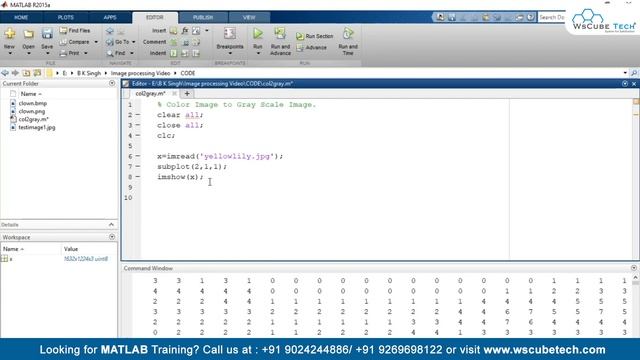Click the Find magnifier button
This screenshot has height=360, width=640.
tap(116, 53)
